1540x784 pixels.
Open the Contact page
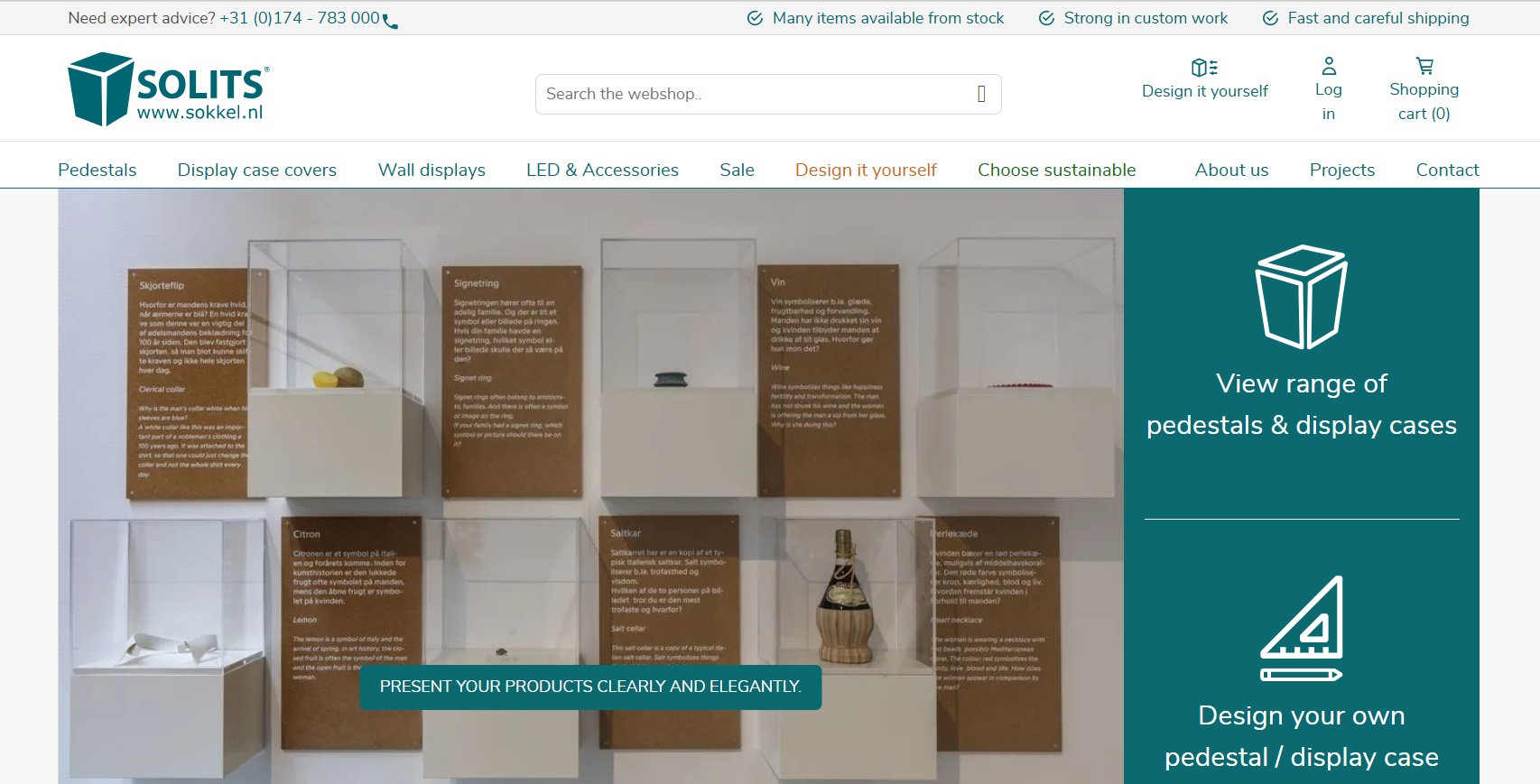(1447, 171)
